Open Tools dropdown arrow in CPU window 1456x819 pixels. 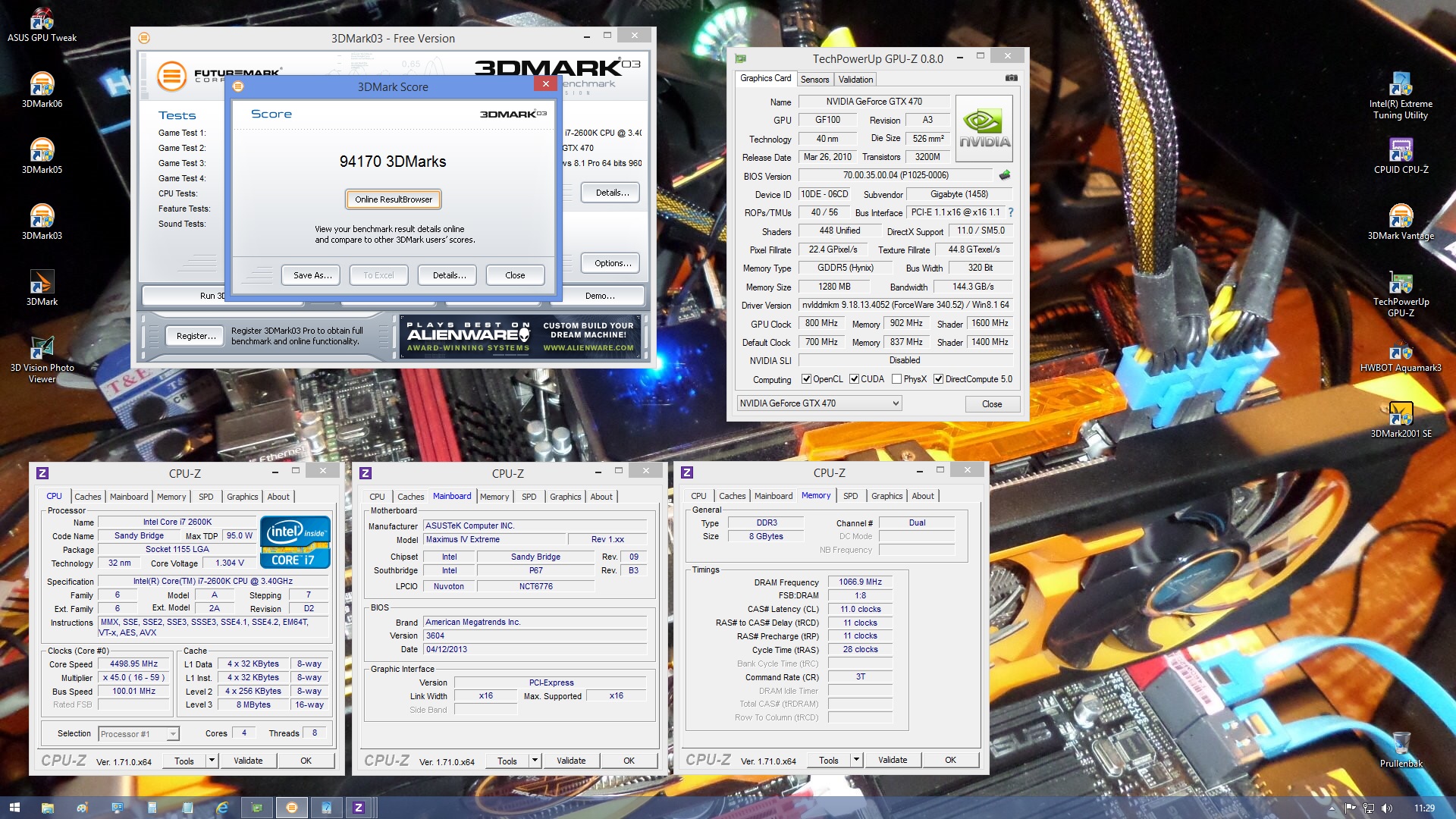point(212,760)
